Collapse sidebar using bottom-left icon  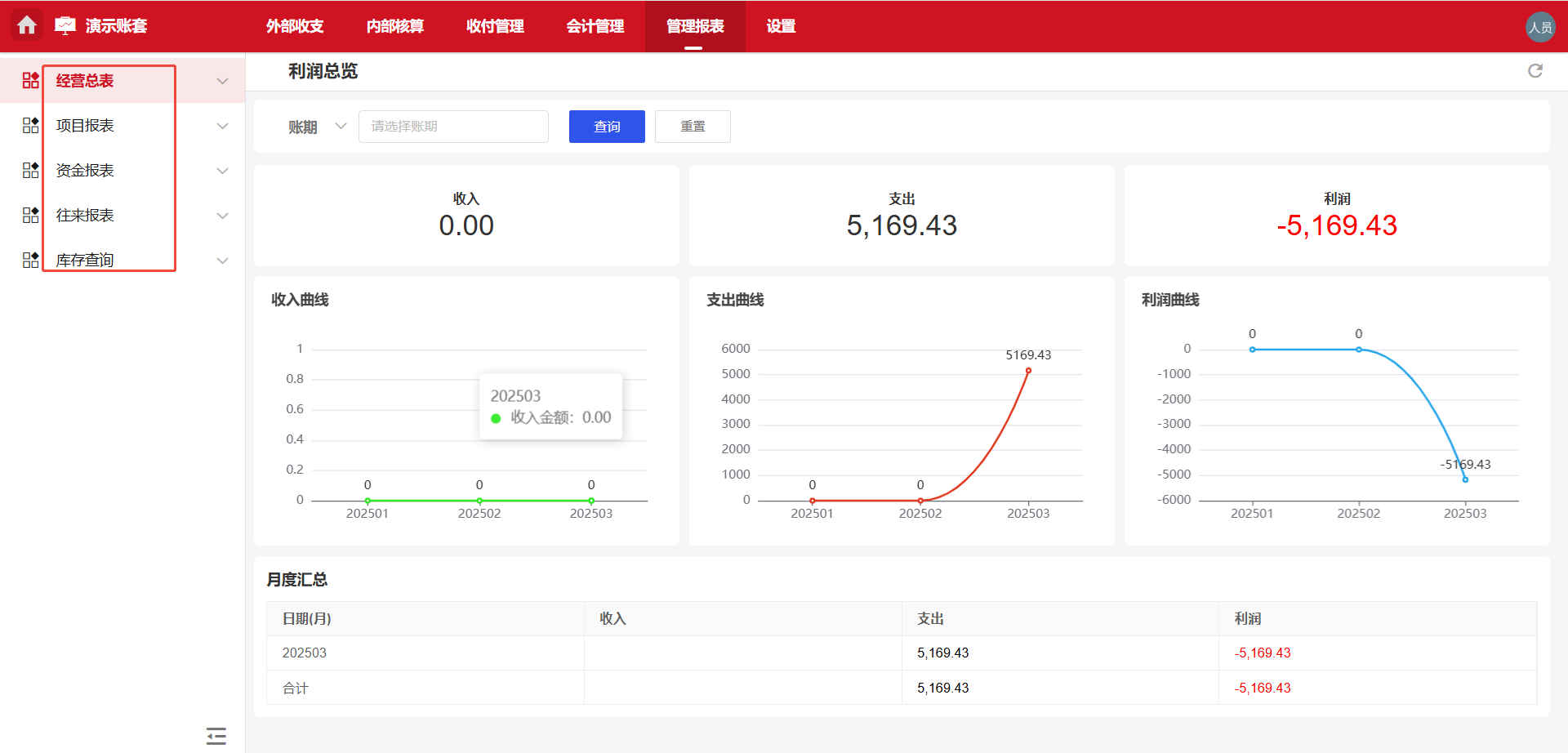(216, 736)
